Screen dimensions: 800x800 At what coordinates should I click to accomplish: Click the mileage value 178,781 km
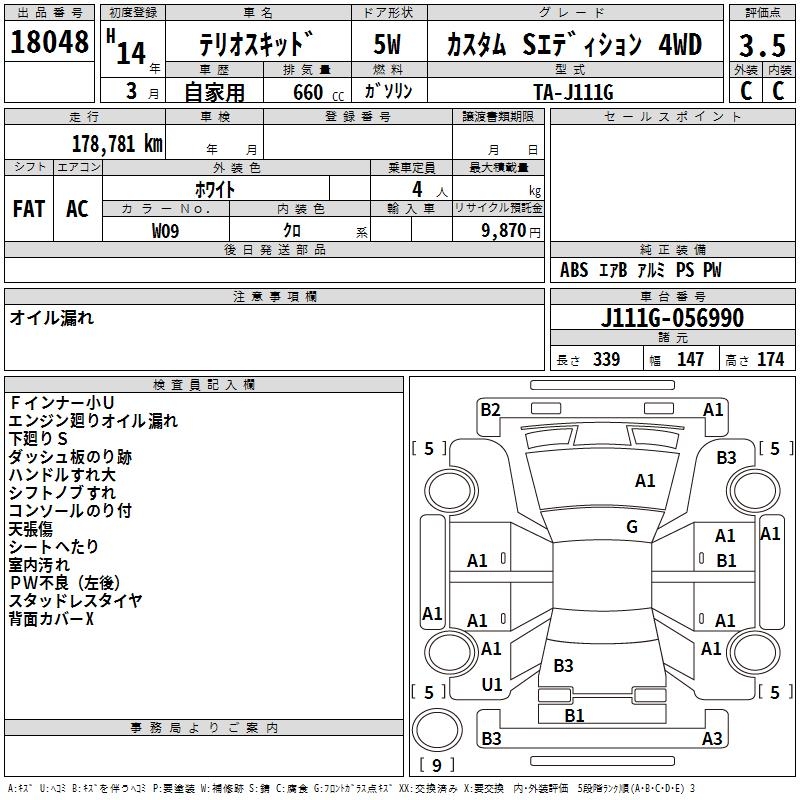[117, 143]
